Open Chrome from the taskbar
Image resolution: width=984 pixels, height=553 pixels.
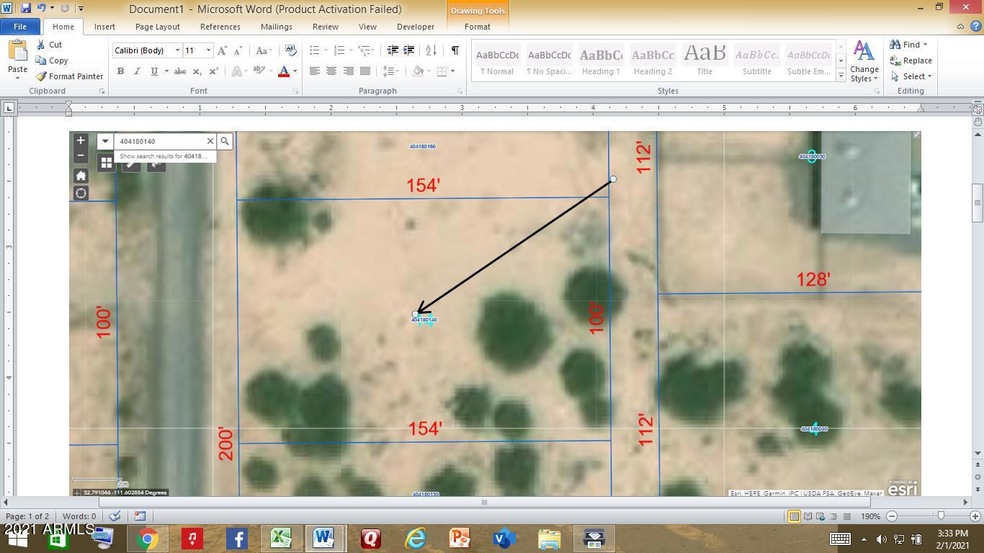(x=147, y=539)
